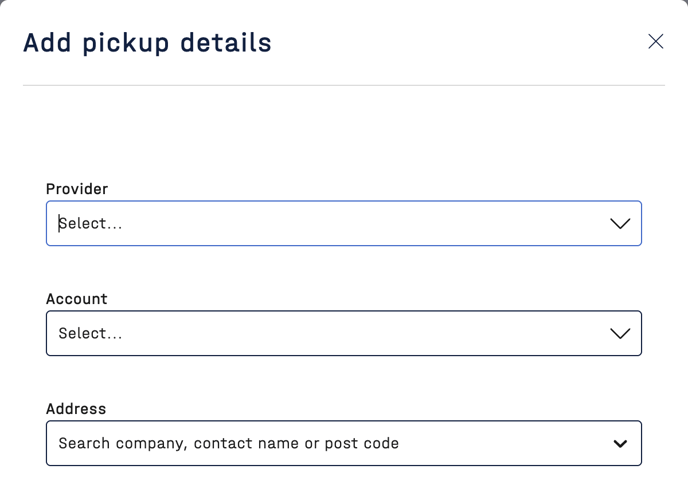Click the Provider field label
This screenshot has width=688, height=481.
click(77, 189)
